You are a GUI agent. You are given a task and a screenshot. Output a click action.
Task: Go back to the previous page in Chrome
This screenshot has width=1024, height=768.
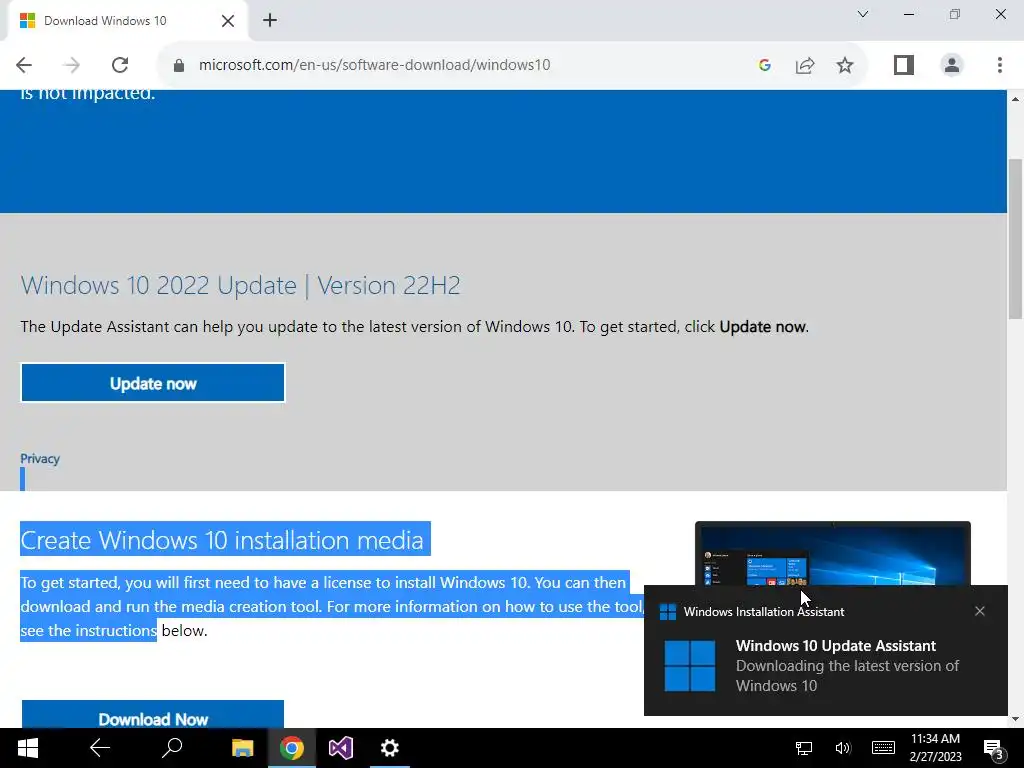coord(24,65)
